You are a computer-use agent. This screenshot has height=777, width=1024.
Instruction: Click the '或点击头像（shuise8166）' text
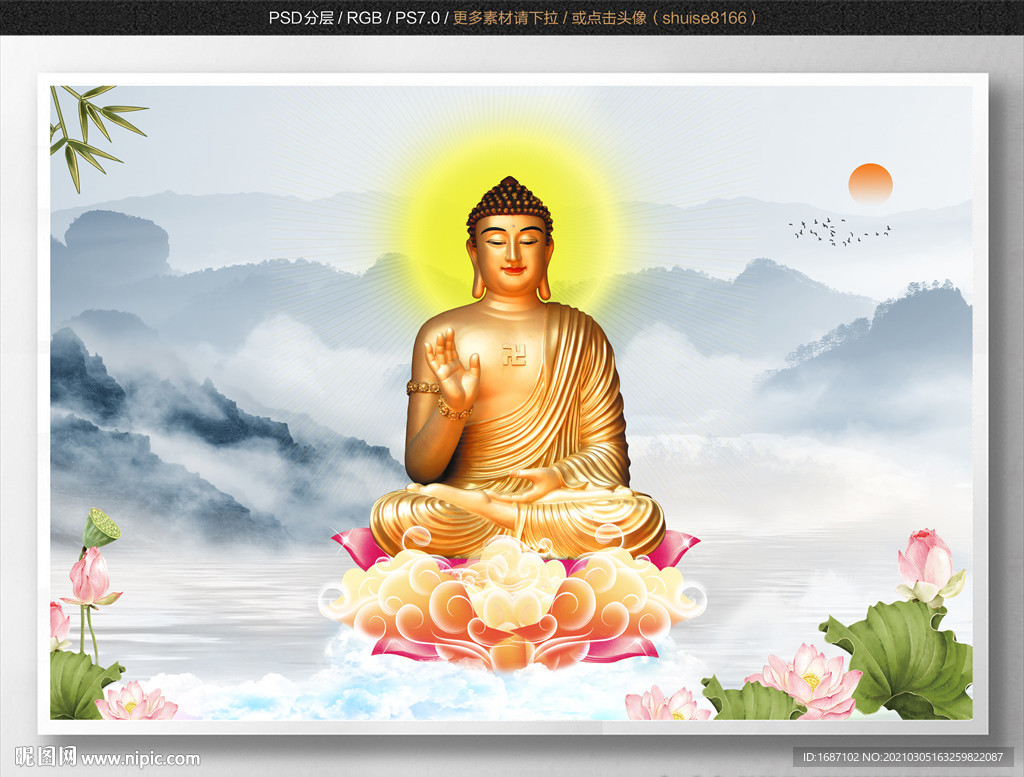665,18
